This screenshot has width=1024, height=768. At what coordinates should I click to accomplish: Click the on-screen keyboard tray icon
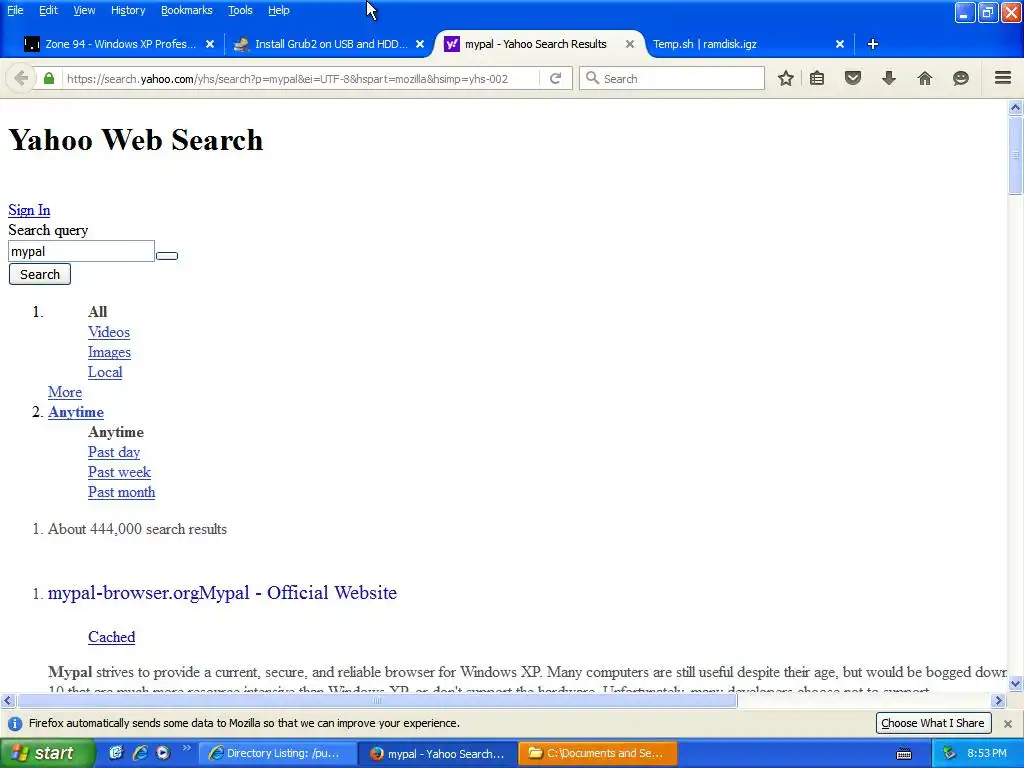(904, 754)
